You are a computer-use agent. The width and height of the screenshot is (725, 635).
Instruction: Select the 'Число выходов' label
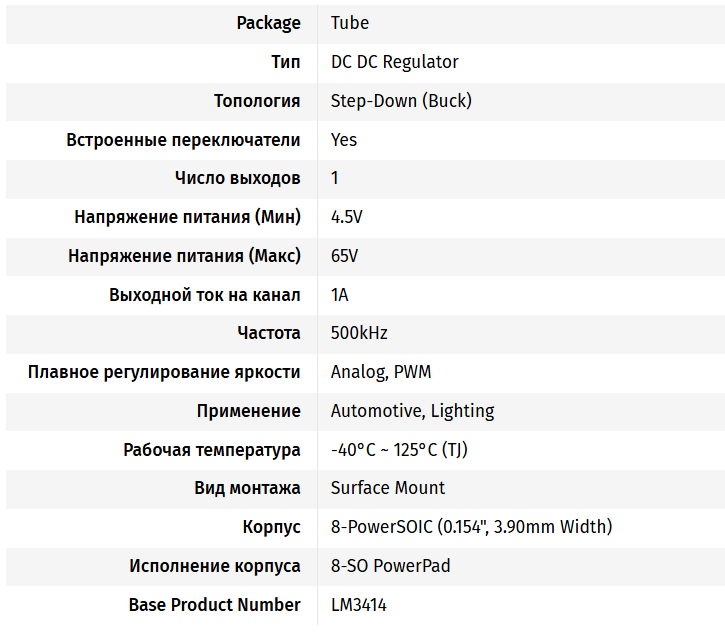(237, 178)
